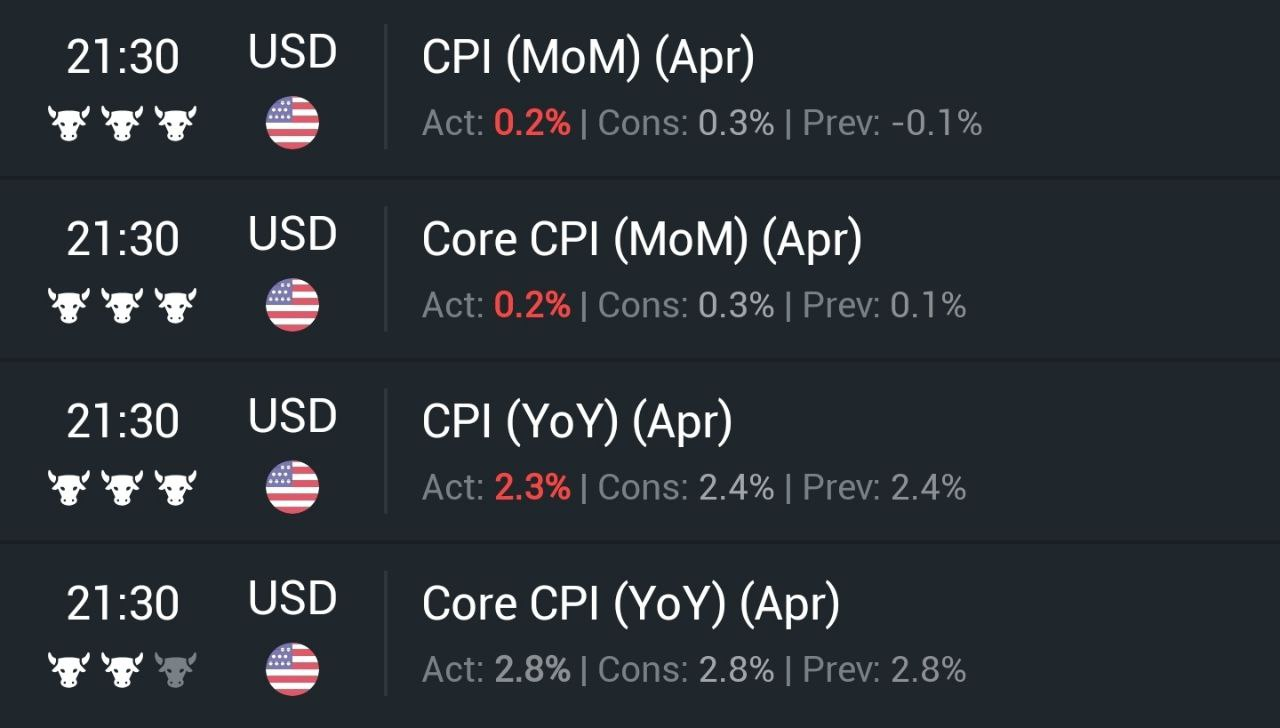
Task: Click the US flag in CPI (YoY) row
Action: pyautogui.click(x=292, y=487)
